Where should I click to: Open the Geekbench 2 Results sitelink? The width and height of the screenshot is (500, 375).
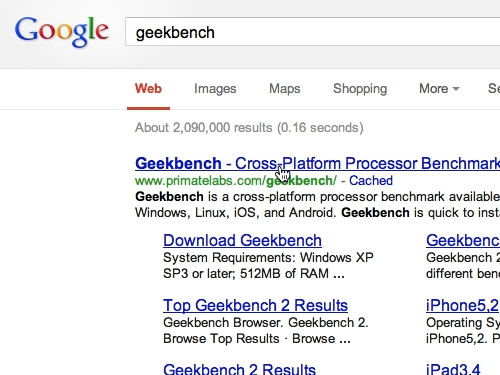click(x=239, y=369)
